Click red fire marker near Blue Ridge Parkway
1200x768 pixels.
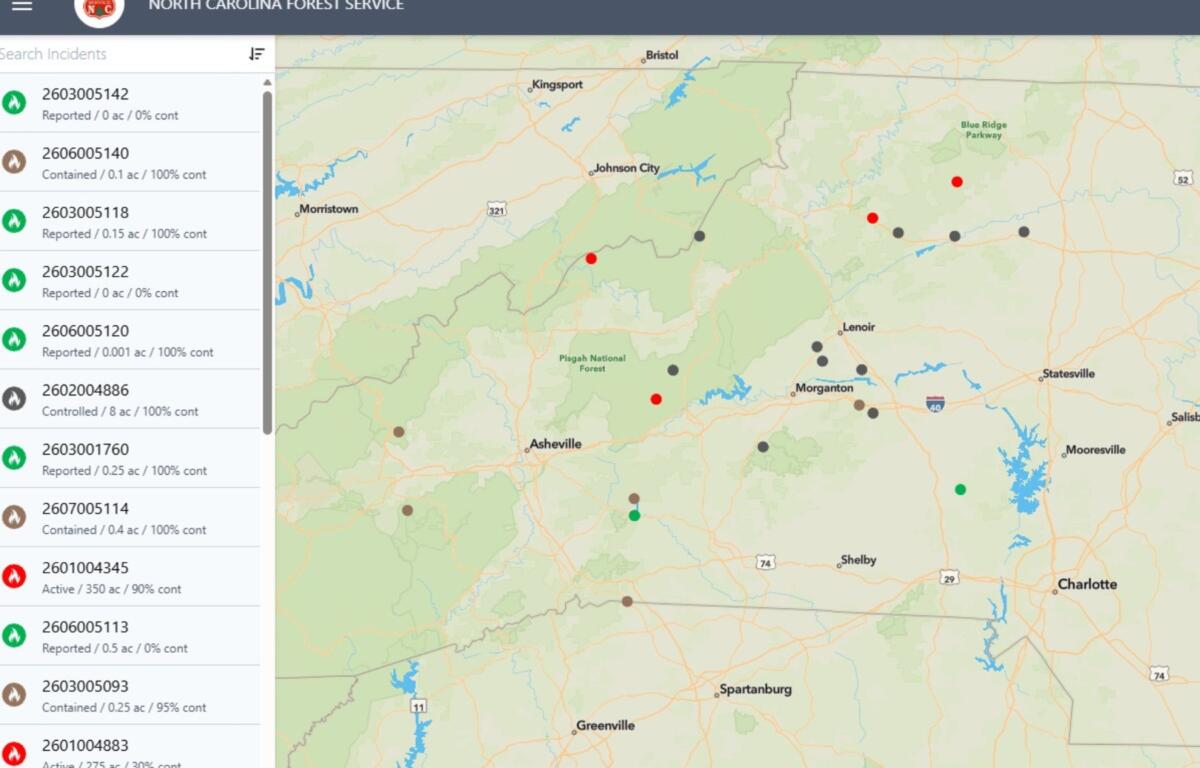click(x=957, y=182)
